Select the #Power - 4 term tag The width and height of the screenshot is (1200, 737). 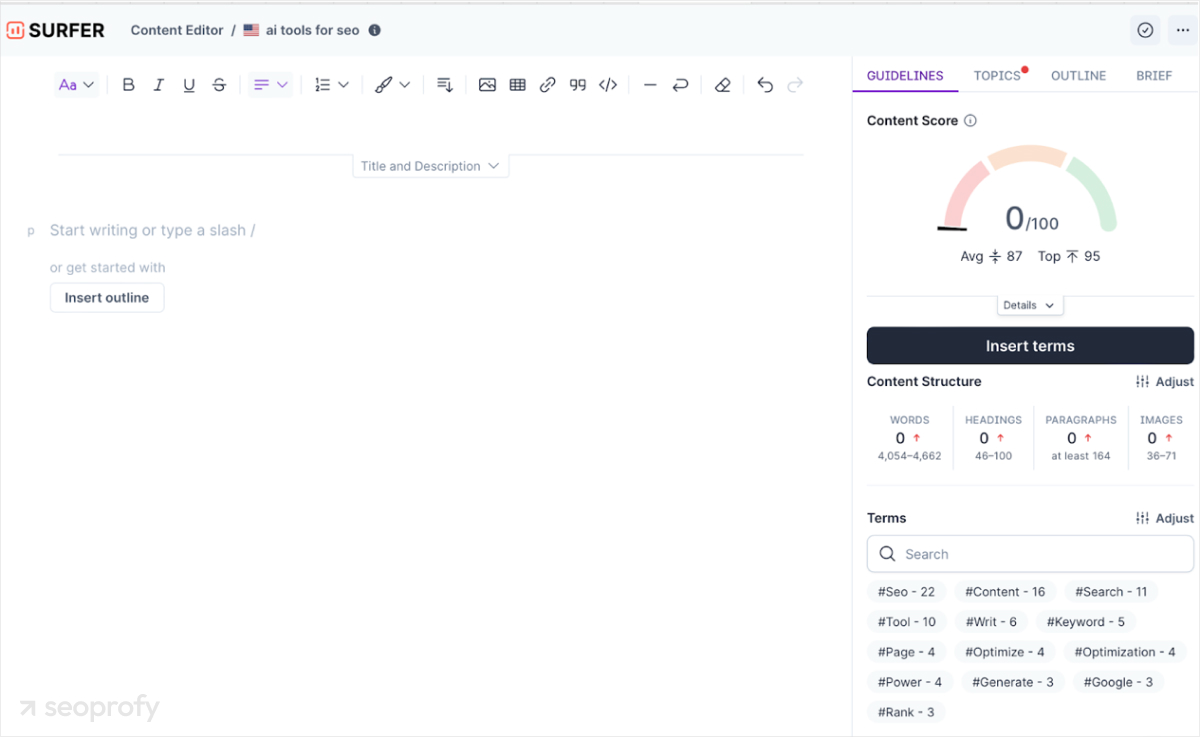[910, 682]
